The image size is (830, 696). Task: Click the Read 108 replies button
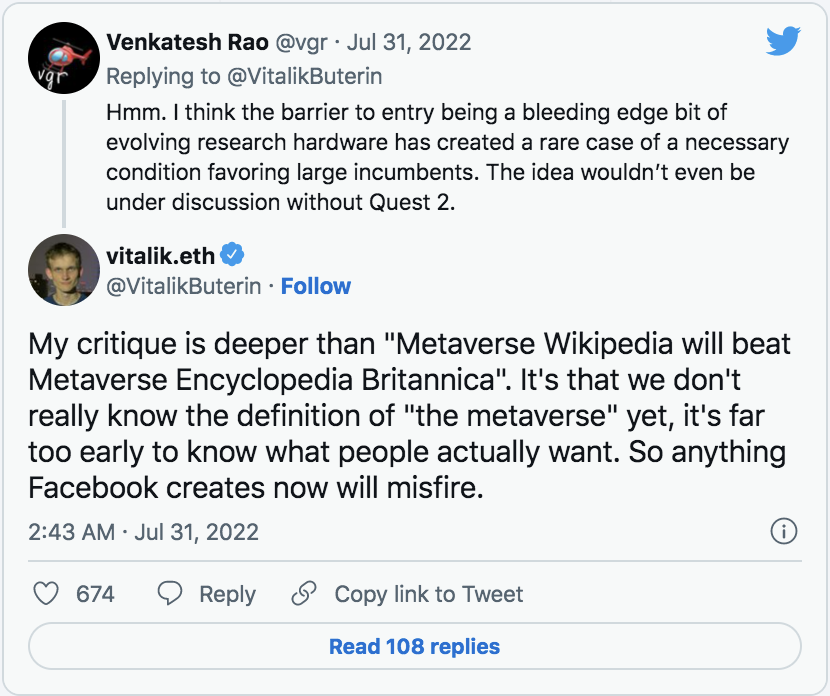[414, 647]
